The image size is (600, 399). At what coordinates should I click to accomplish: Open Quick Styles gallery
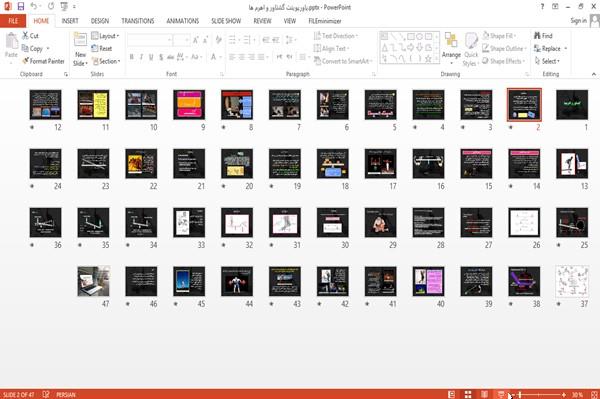(x=471, y=49)
